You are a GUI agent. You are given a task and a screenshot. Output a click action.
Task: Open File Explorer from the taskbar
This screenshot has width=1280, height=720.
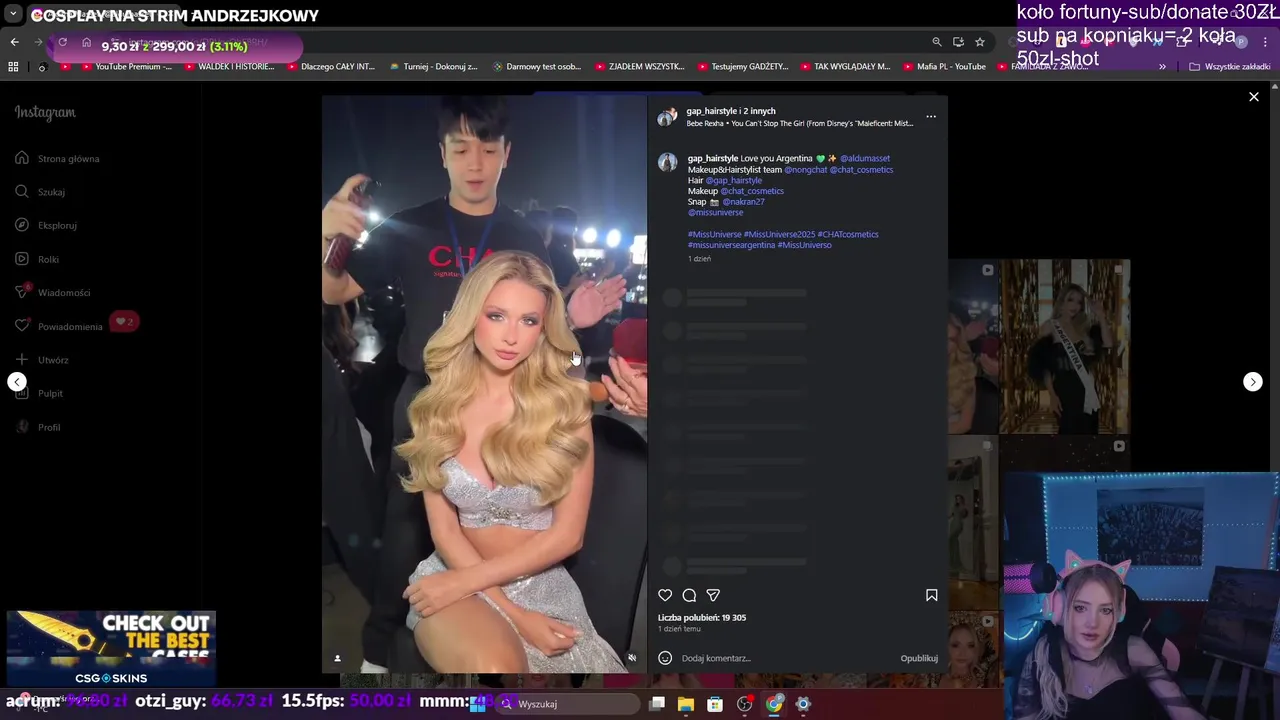[686, 704]
